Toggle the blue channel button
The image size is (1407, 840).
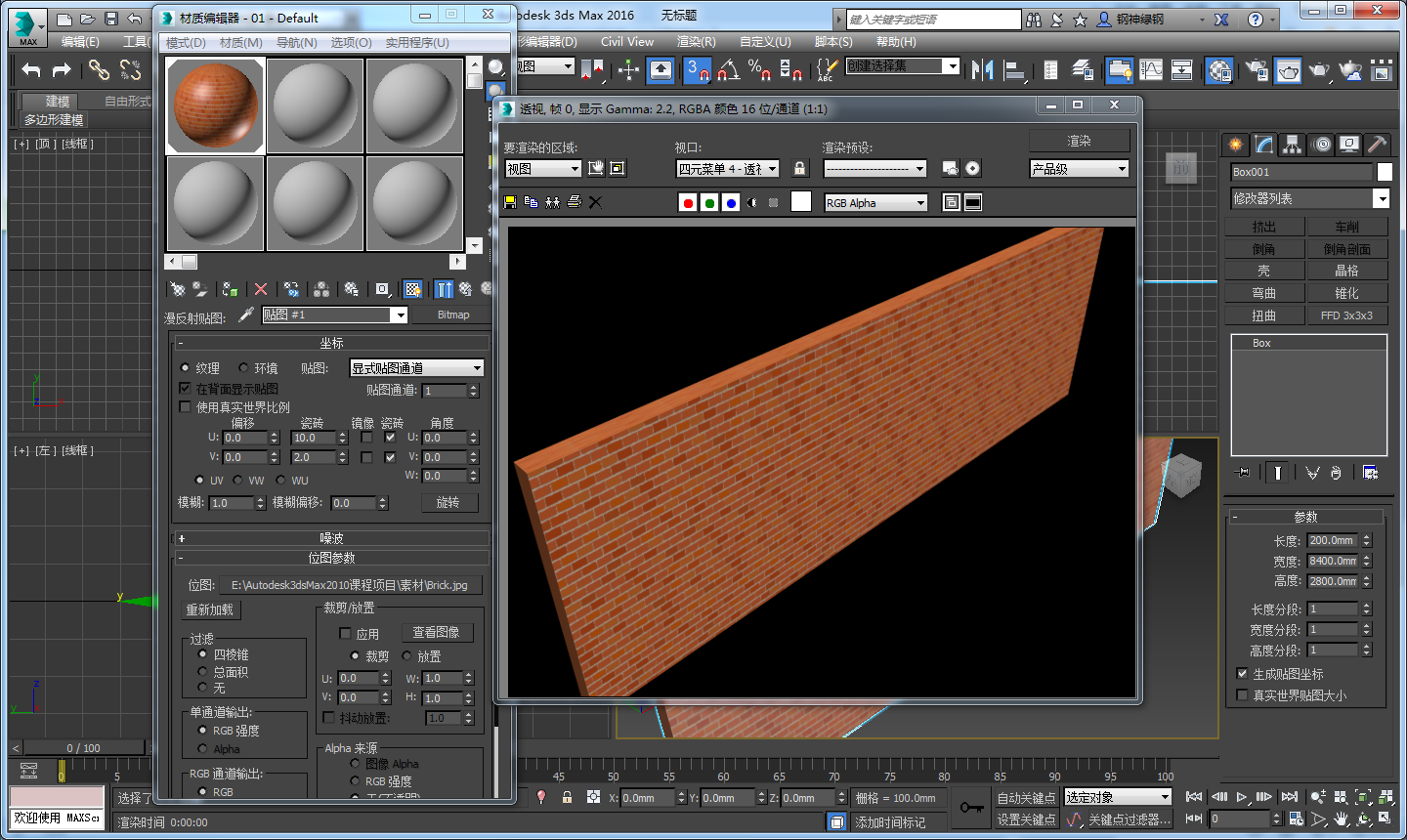point(731,202)
